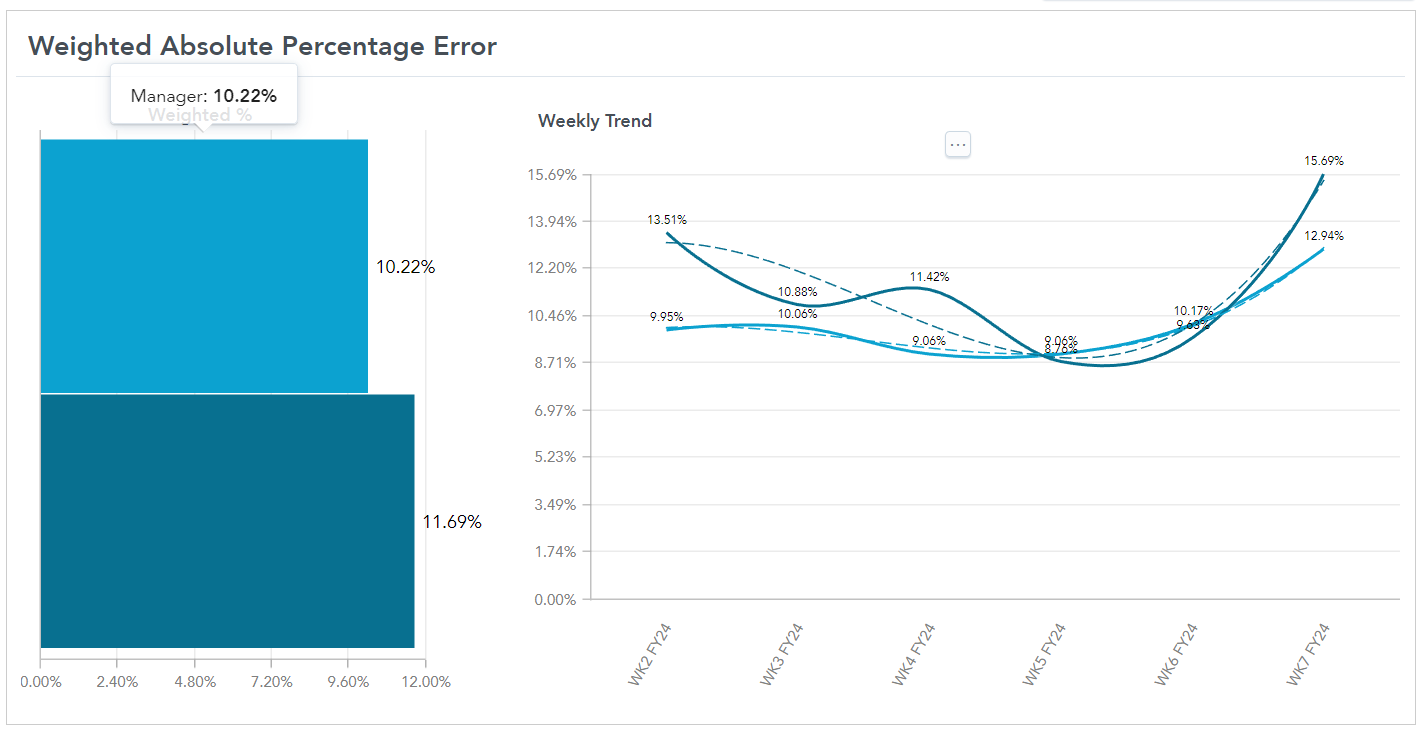
Task: Click the WK5 FY24 axis label
Action: click(x=1044, y=654)
